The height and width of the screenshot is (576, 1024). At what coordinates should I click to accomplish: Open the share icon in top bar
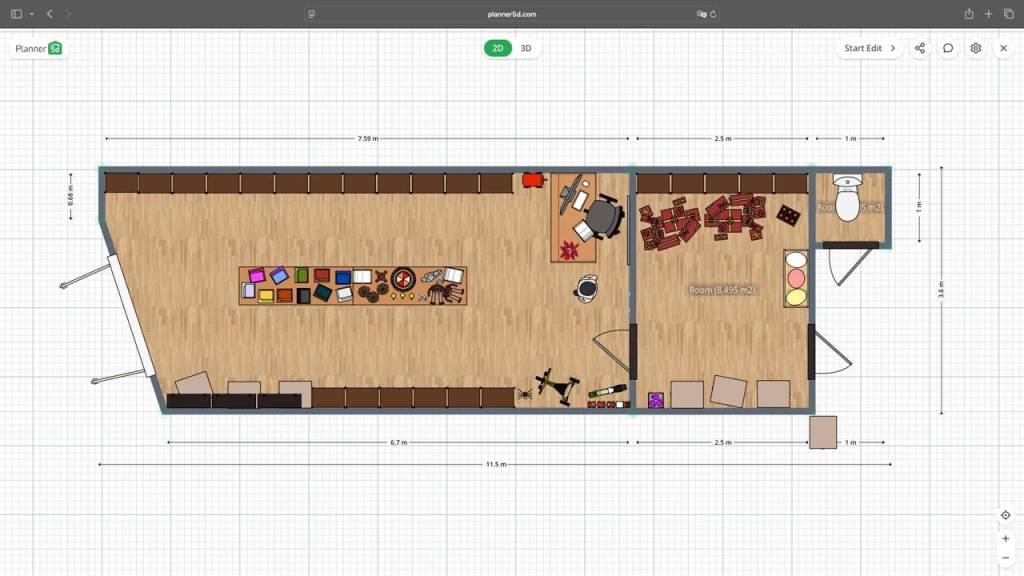[919, 48]
